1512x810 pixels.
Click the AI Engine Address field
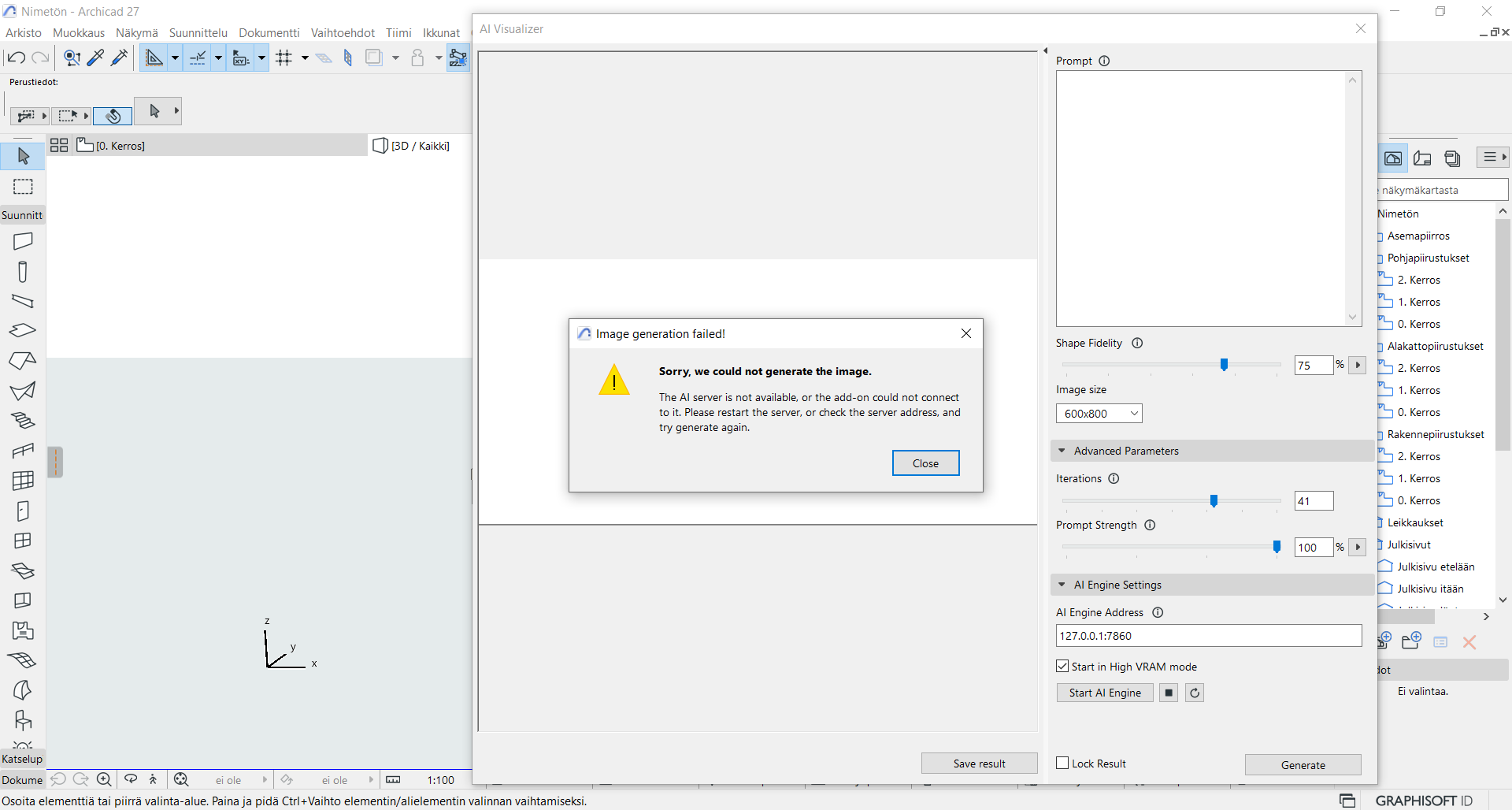pyautogui.click(x=1208, y=636)
